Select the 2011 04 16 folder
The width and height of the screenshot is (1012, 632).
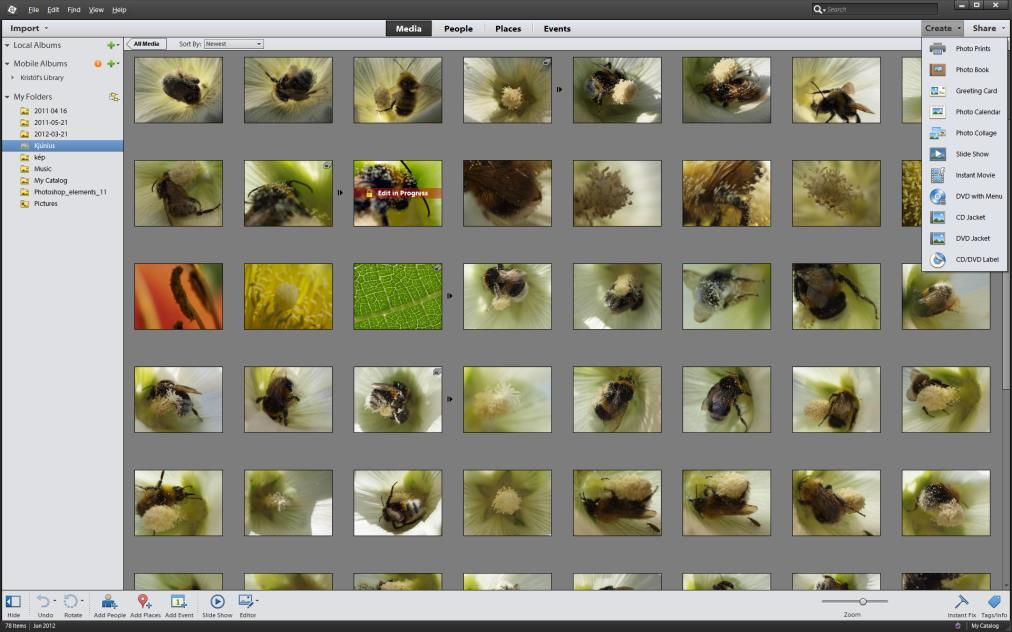(50, 111)
